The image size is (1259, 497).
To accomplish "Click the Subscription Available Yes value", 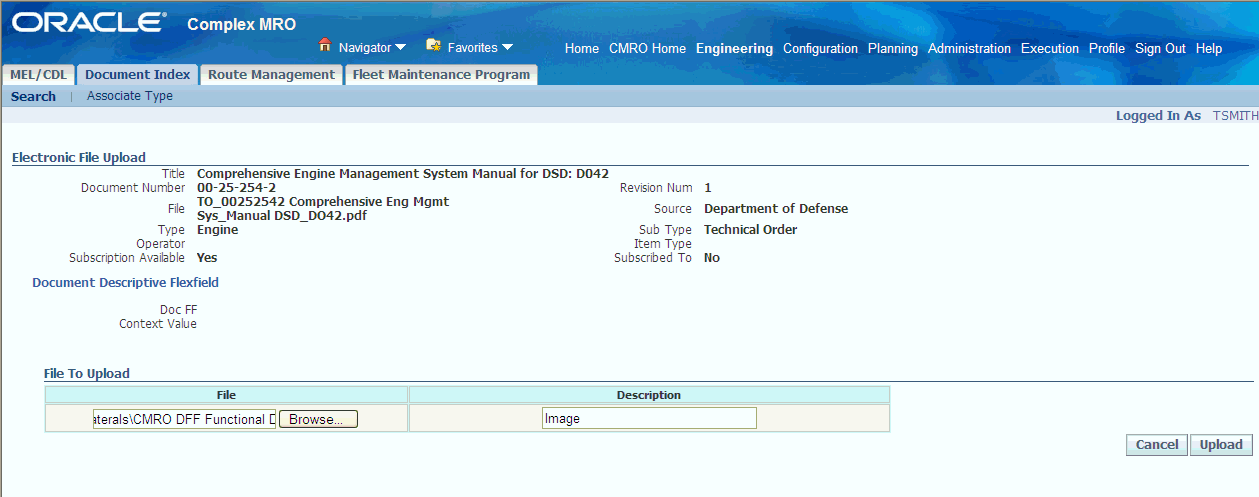I will [x=207, y=258].
